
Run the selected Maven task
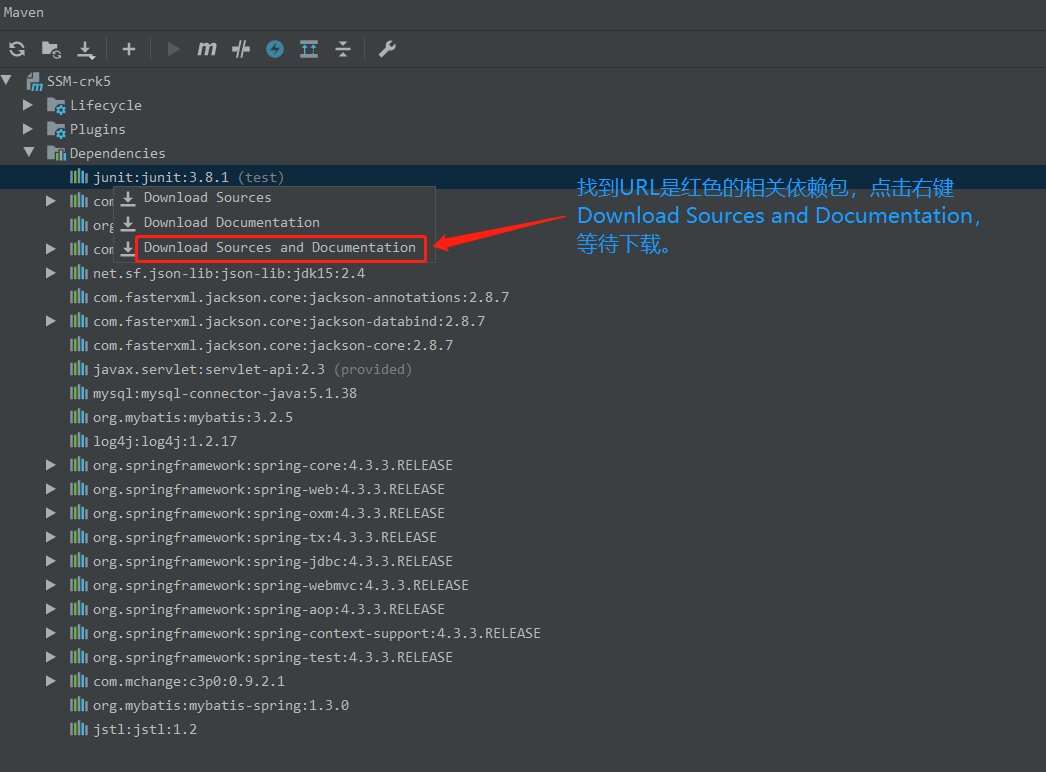pyautogui.click(x=172, y=48)
